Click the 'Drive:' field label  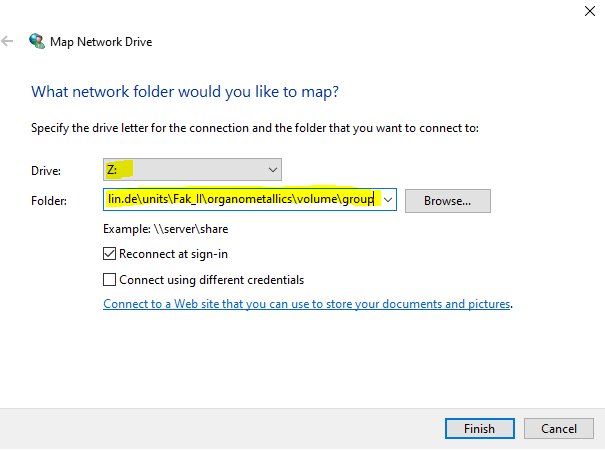pos(46,171)
